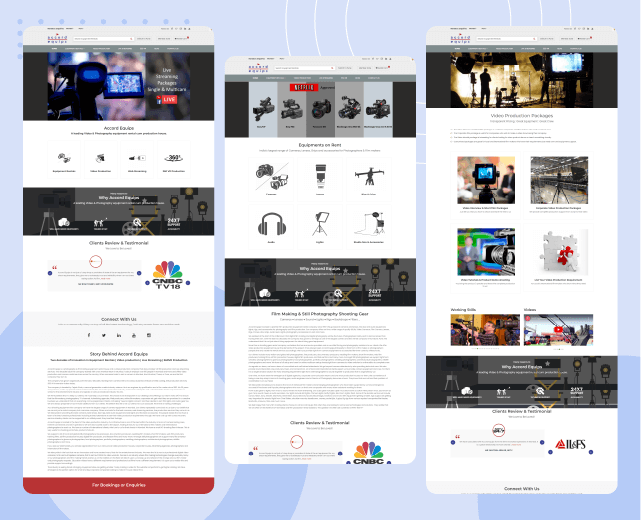The height and width of the screenshot is (520, 641).
Task: Click the red Netflix Approved banner label
Action: tap(304, 87)
